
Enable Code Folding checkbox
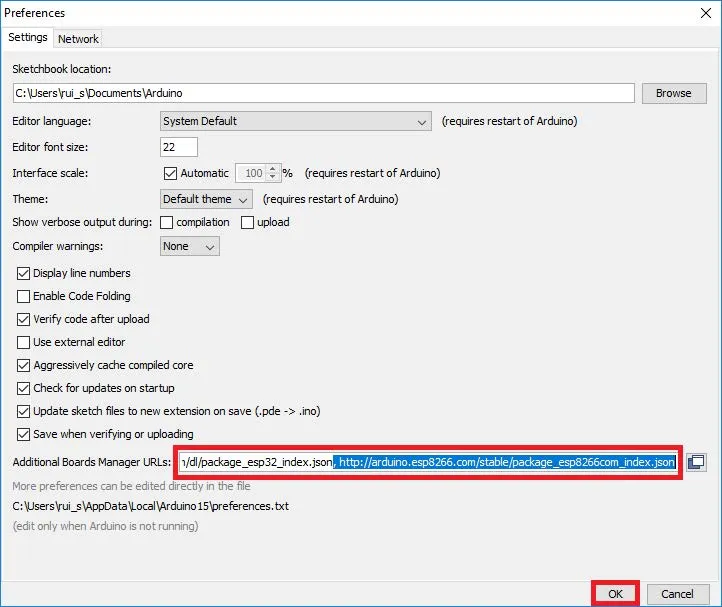(x=24, y=296)
